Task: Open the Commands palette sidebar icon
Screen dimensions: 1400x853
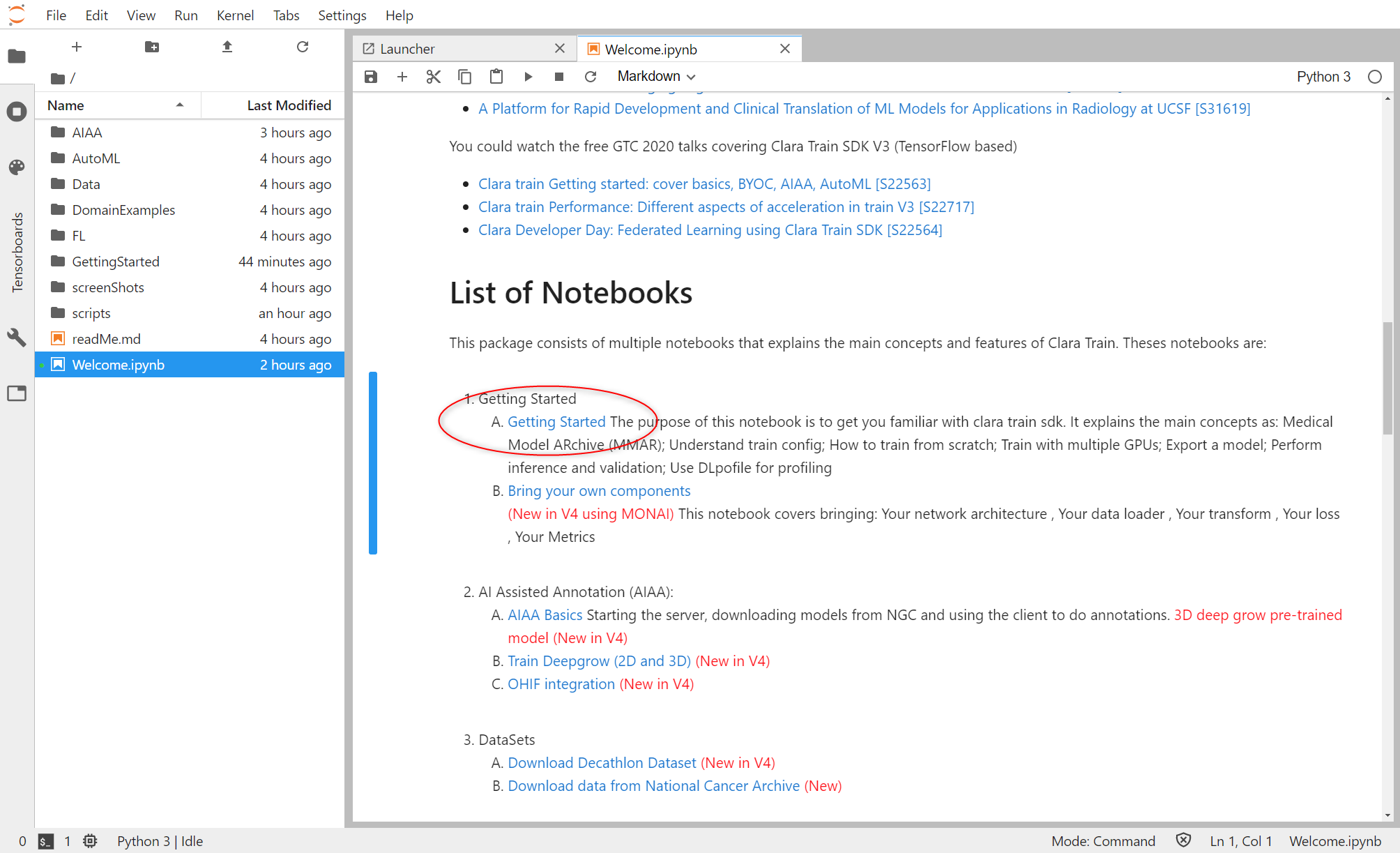Action: point(17,167)
